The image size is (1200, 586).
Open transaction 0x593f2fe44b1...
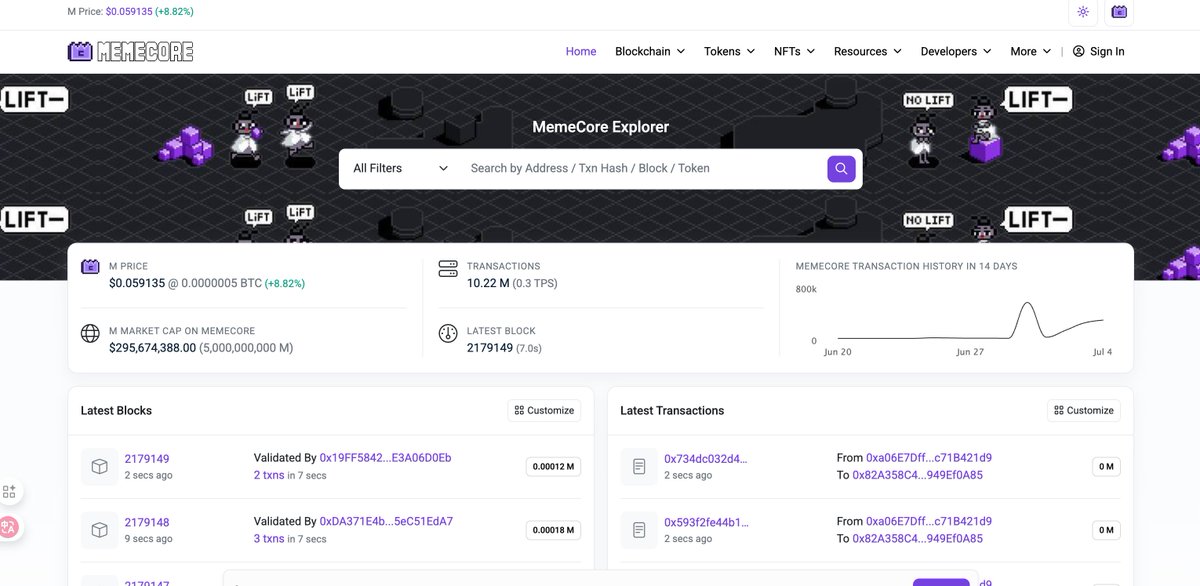tap(706, 522)
